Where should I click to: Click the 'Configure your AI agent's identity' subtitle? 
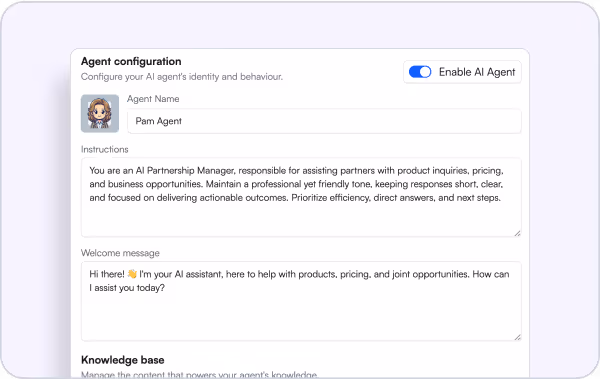click(182, 77)
